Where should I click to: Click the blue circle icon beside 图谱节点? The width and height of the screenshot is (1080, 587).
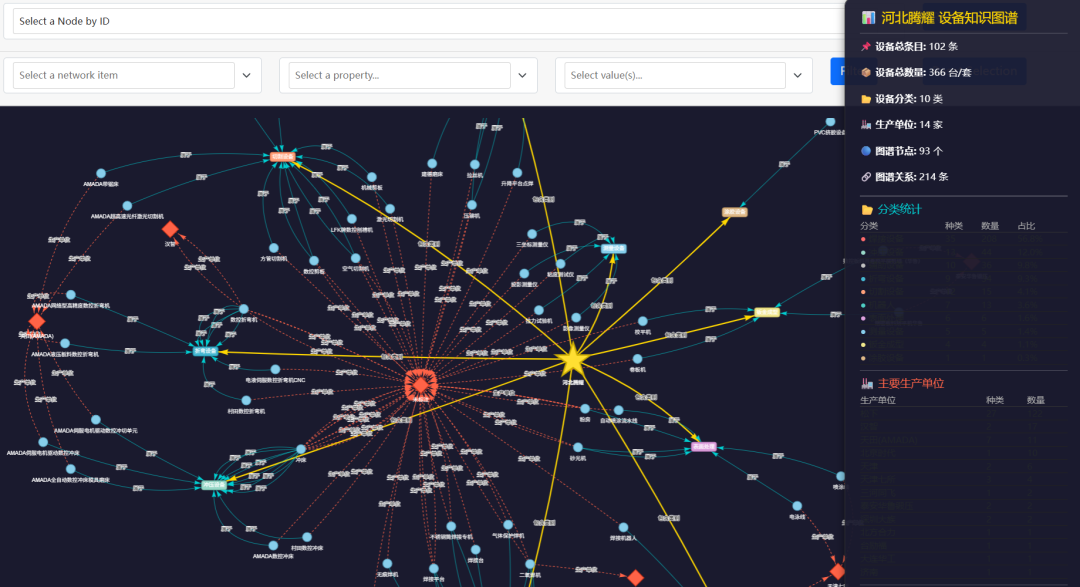tap(866, 151)
